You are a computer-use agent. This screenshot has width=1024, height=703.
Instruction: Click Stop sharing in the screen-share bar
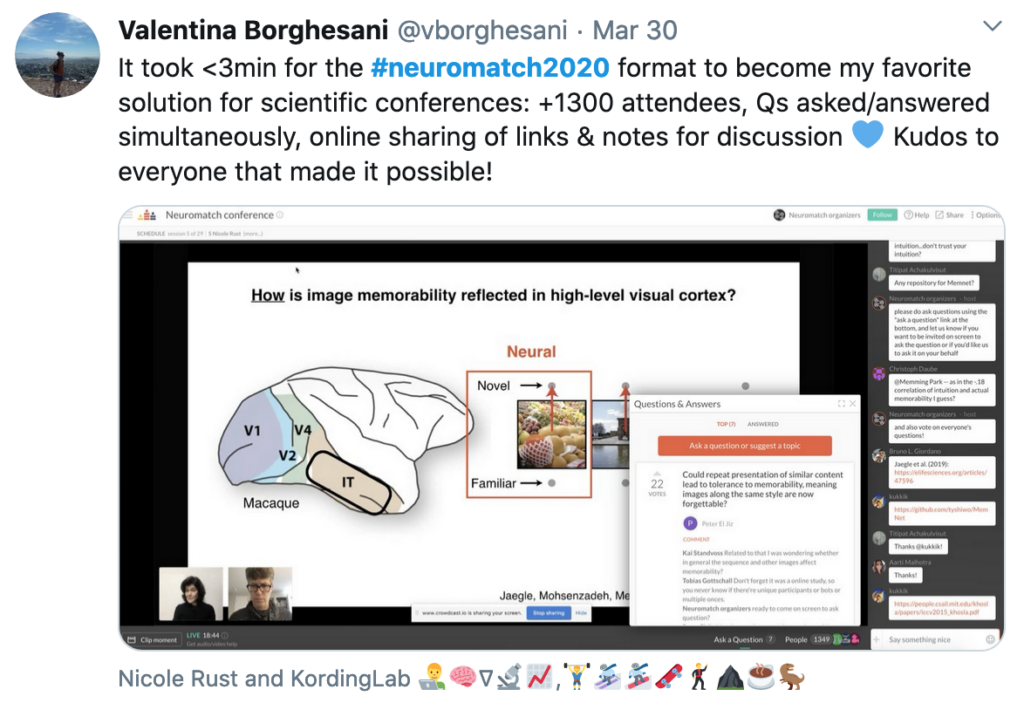click(x=549, y=613)
